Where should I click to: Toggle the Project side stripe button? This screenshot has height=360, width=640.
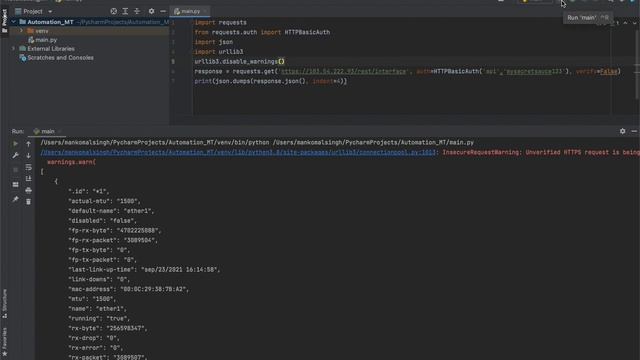(x=4, y=20)
